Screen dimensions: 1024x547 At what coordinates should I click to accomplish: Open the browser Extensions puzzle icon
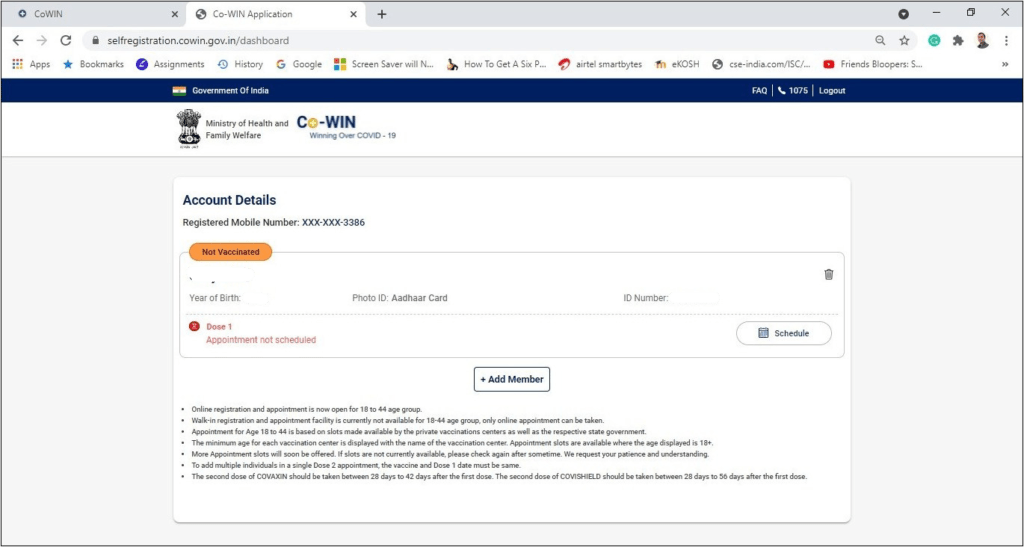point(958,41)
